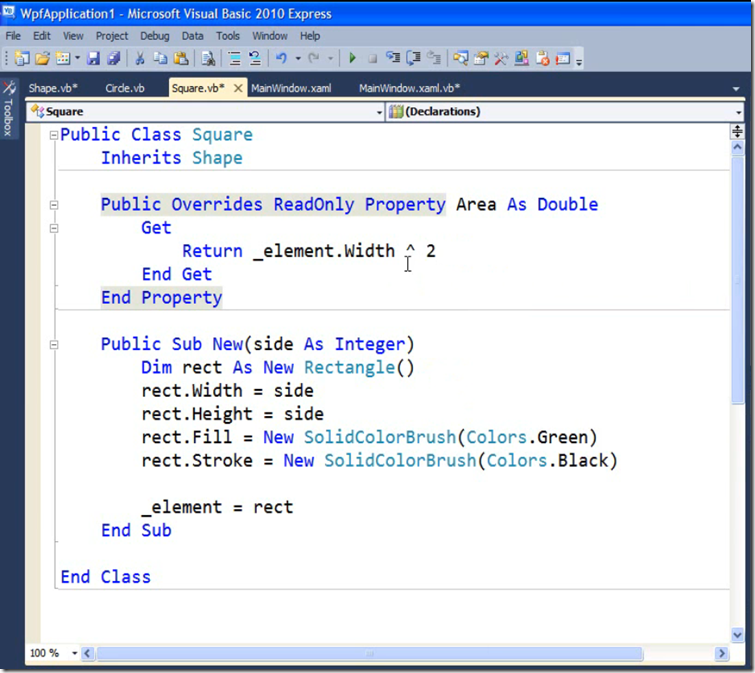Click "Green" in the Colors.Green expression
755x673 pixels.
[x=562, y=438]
